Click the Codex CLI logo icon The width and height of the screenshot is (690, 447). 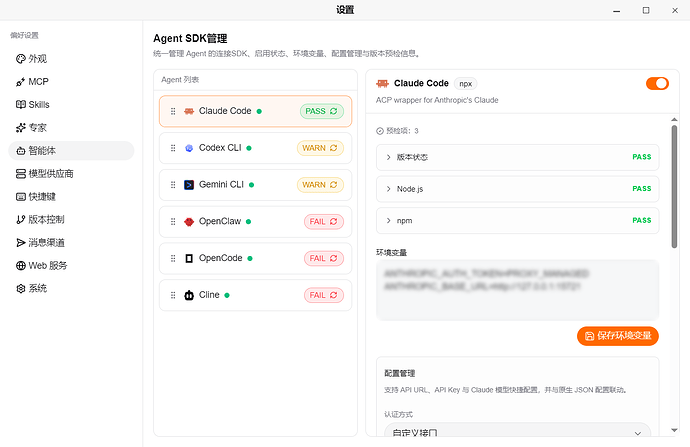tap(189, 148)
